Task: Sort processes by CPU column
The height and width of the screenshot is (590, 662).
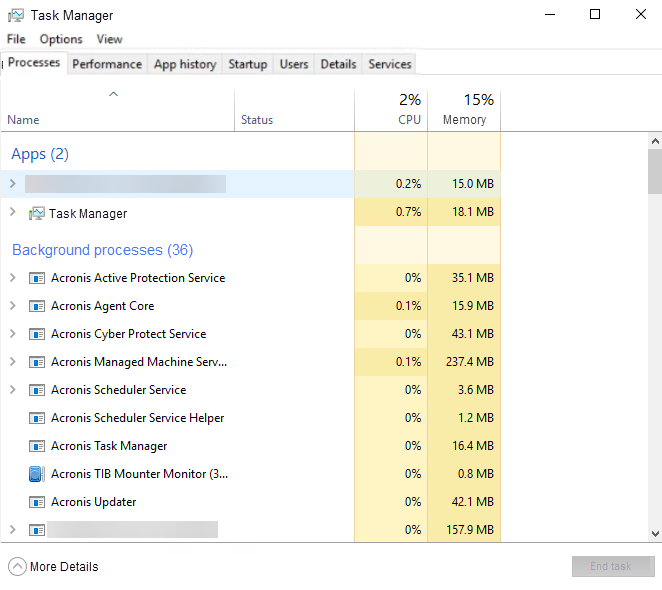Action: (391, 111)
